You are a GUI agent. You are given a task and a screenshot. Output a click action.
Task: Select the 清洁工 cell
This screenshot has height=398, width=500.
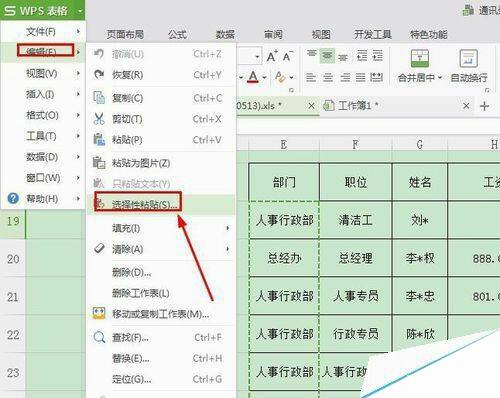[x=356, y=220]
